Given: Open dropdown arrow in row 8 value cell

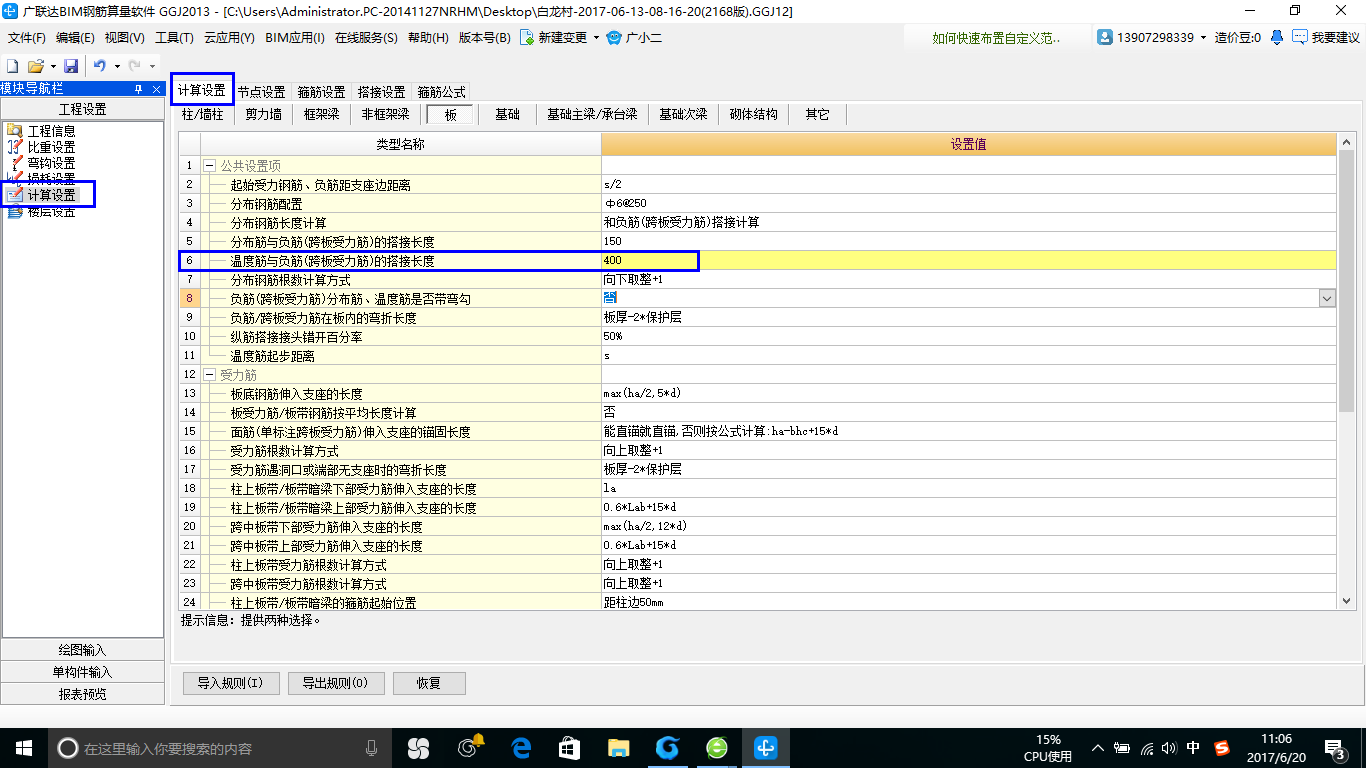Looking at the screenshot, I should point(1327,298).
